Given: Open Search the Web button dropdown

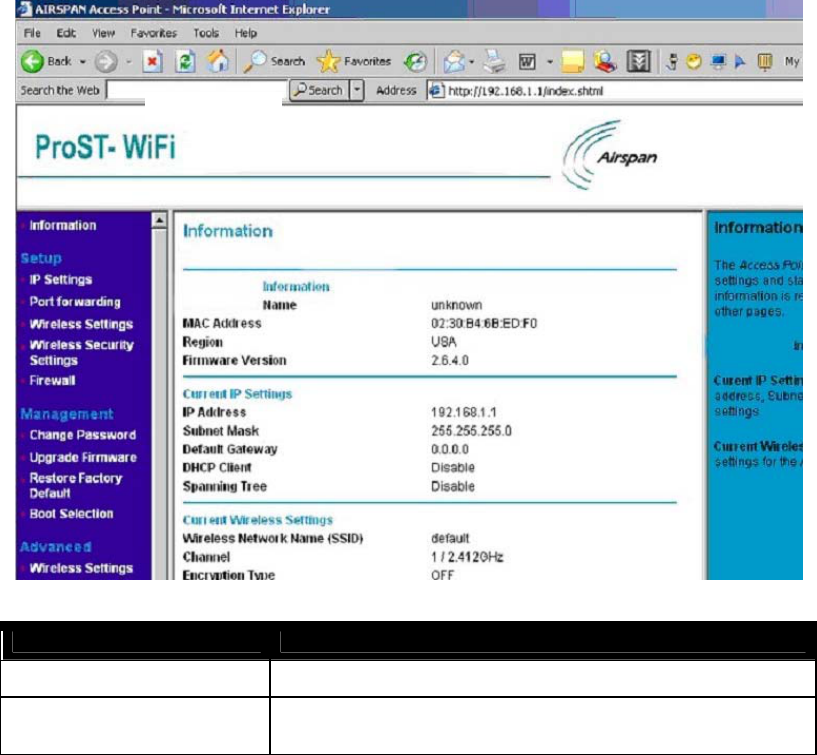Looking at the screenshot, I should [356, 91].
